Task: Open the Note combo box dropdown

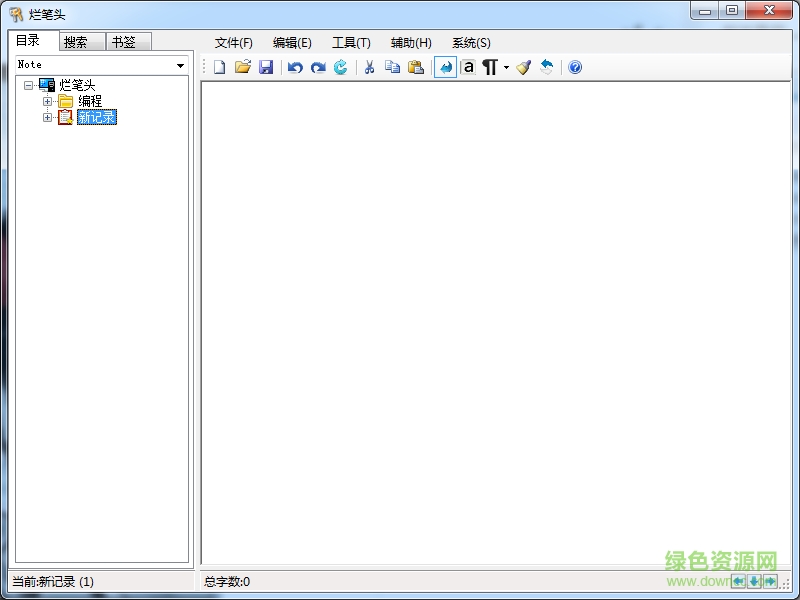Action: pyautogui.click(x=180, y=65)
